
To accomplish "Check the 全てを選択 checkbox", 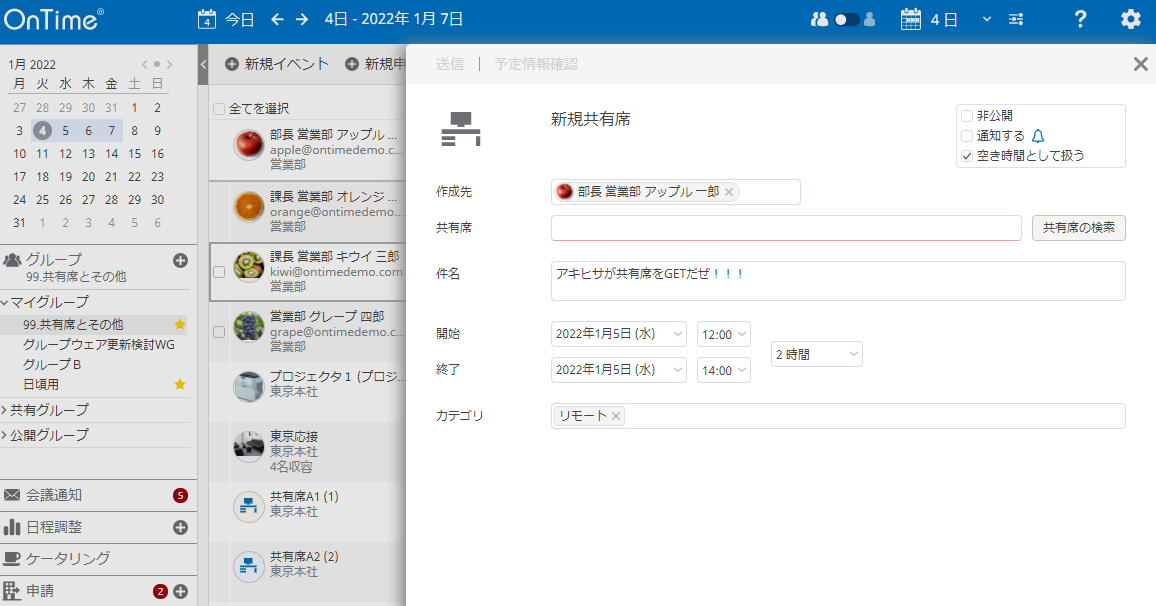I will pos(219,109).
